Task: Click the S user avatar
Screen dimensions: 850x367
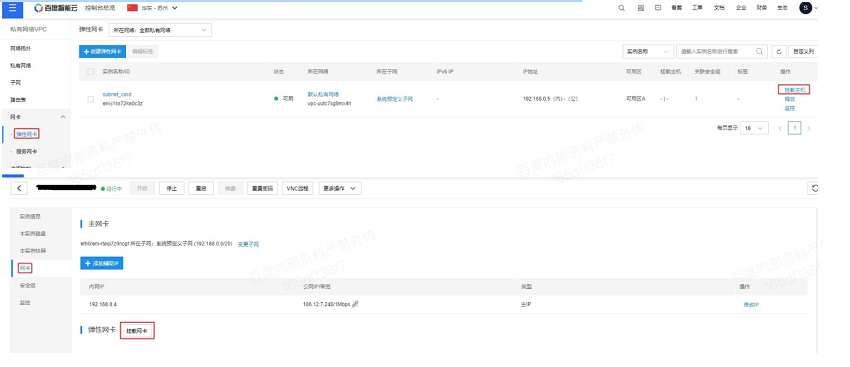Action: 806,8
